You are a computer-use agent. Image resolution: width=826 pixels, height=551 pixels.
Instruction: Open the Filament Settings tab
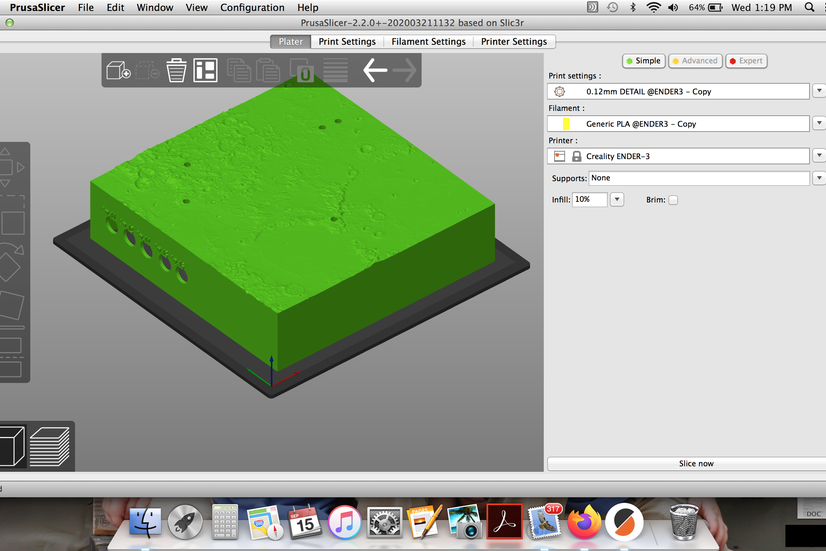428,42
